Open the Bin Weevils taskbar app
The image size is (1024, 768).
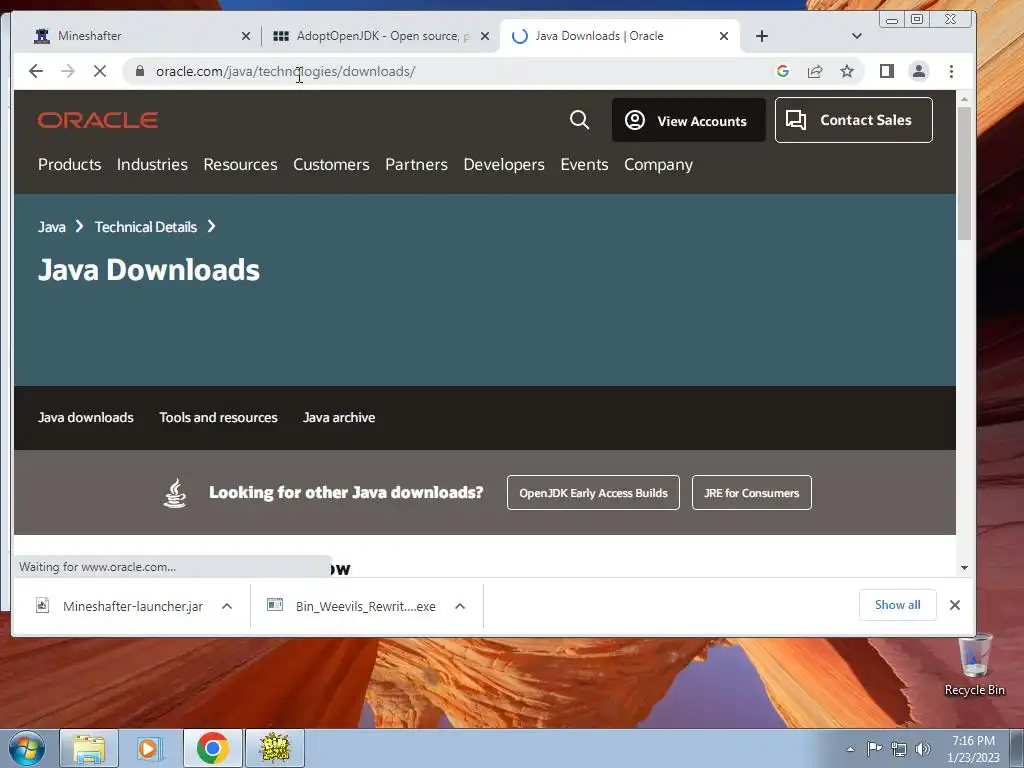pyautogui.click(x=275, y=748)
